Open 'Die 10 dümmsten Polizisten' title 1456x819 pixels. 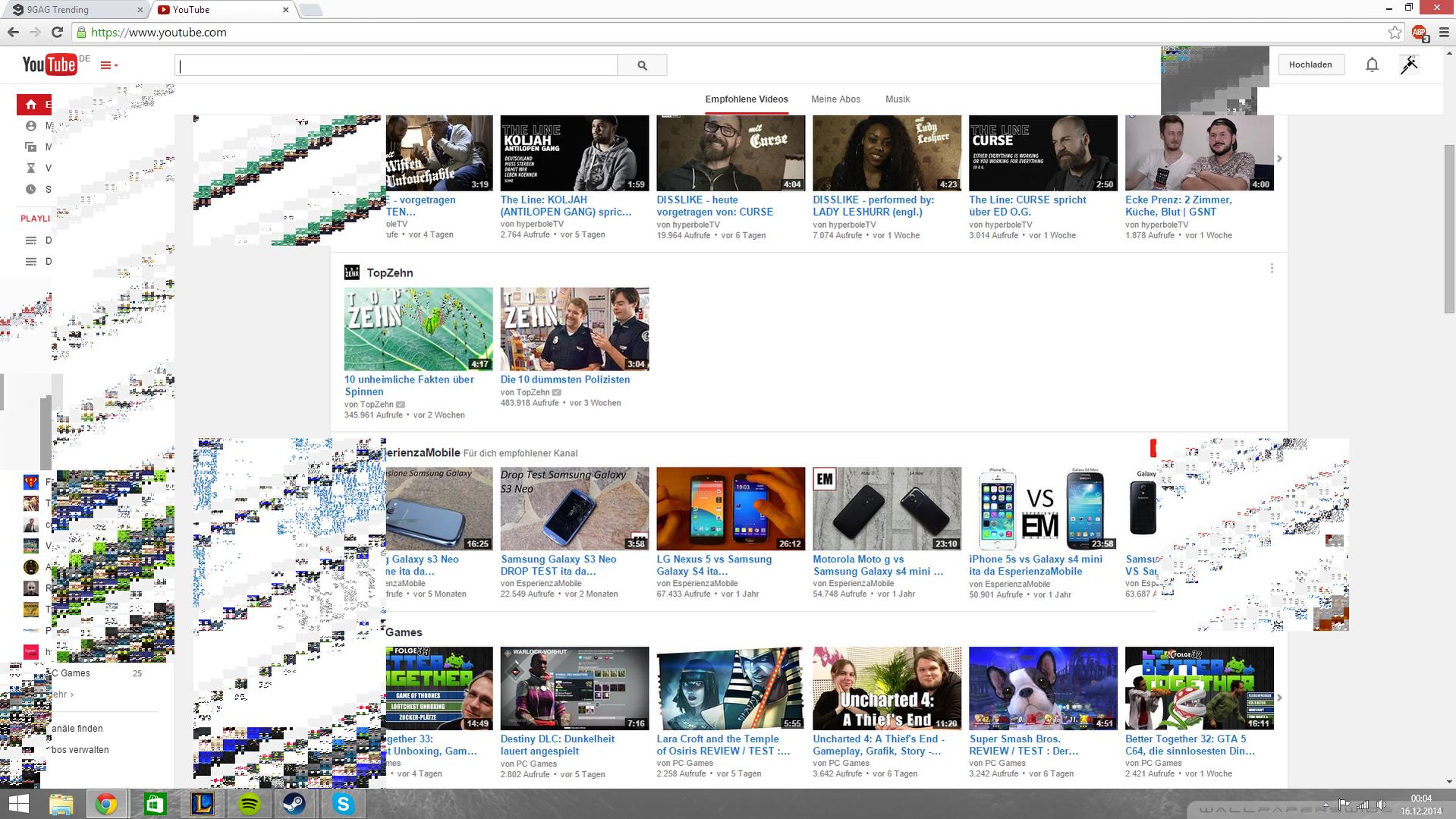[565, 380]
